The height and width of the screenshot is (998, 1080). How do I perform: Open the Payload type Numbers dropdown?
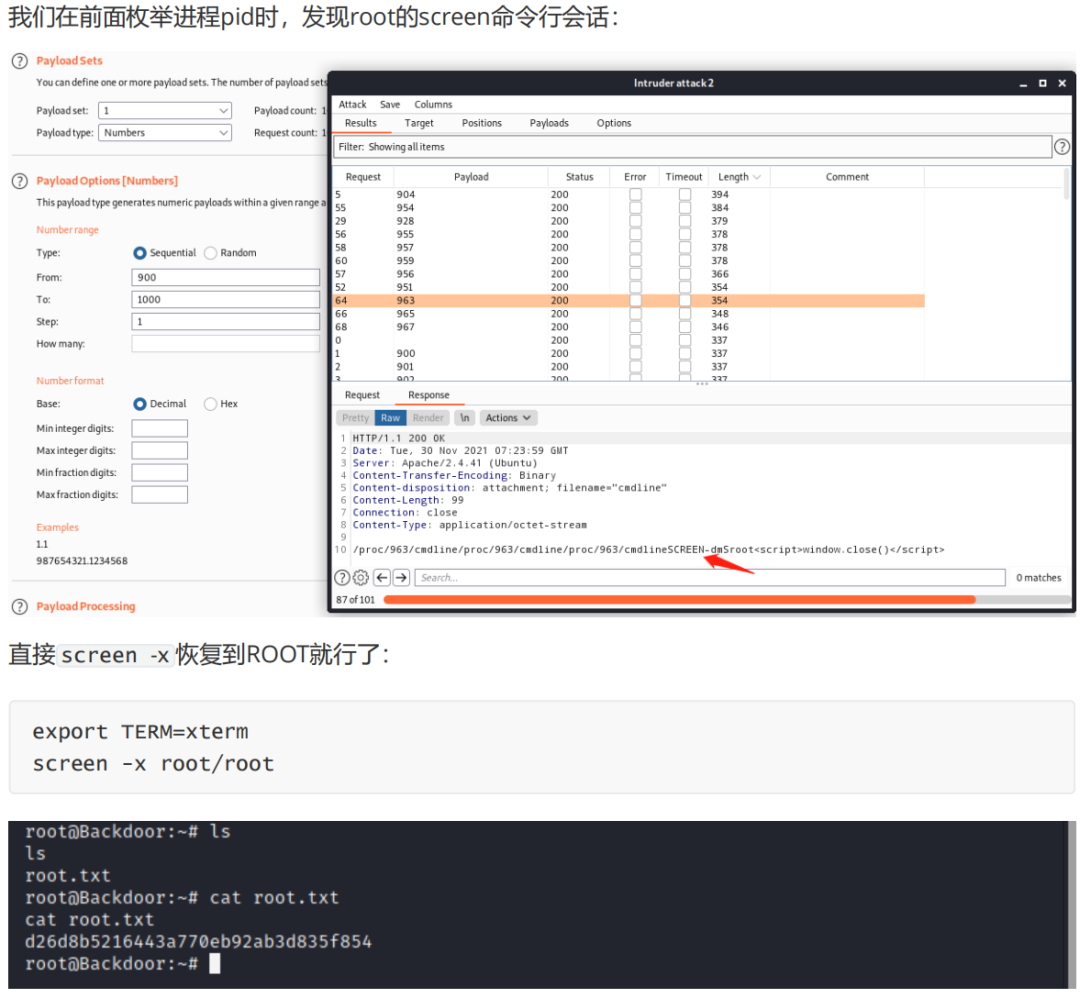pos(165,132)
